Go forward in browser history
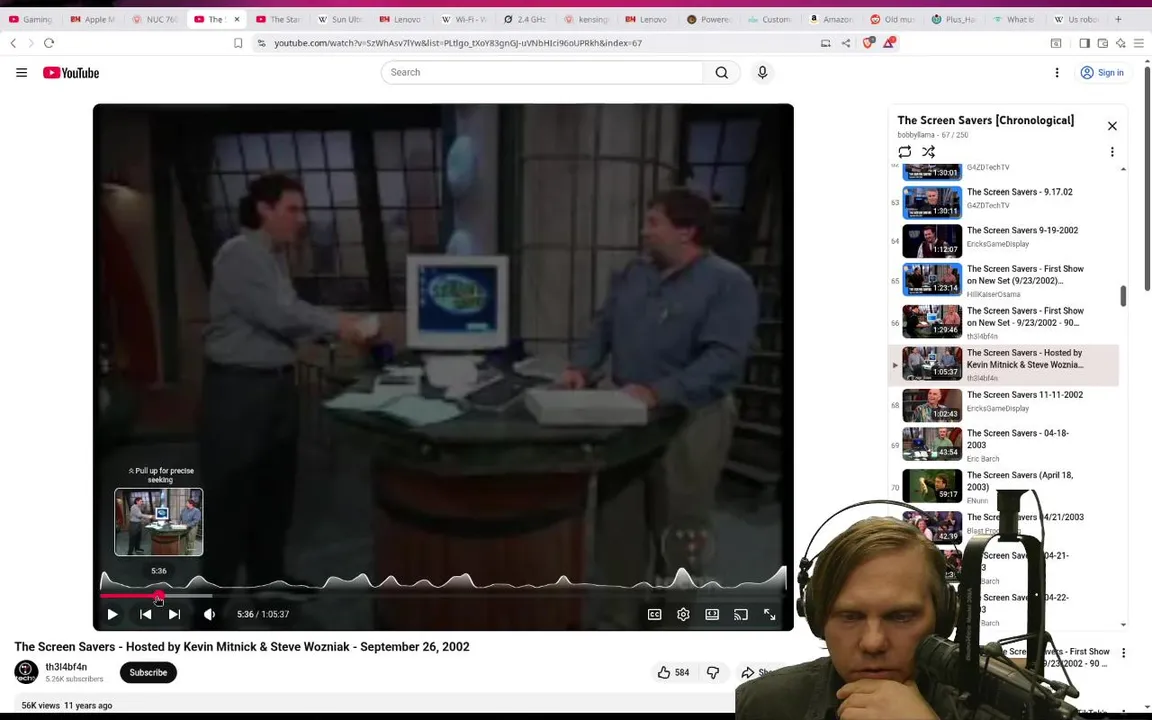 pos(31,43)
